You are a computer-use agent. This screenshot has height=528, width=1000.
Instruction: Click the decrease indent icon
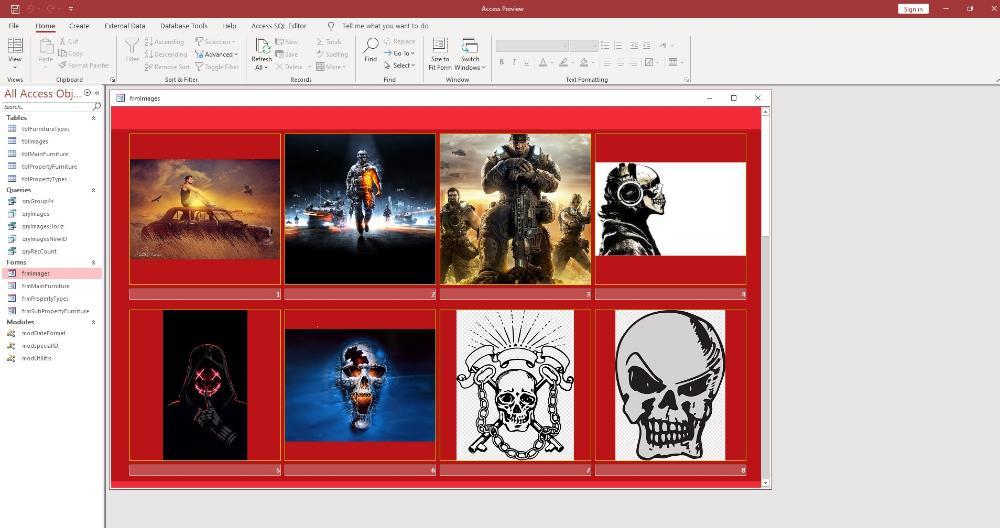(x=633, y=45)
